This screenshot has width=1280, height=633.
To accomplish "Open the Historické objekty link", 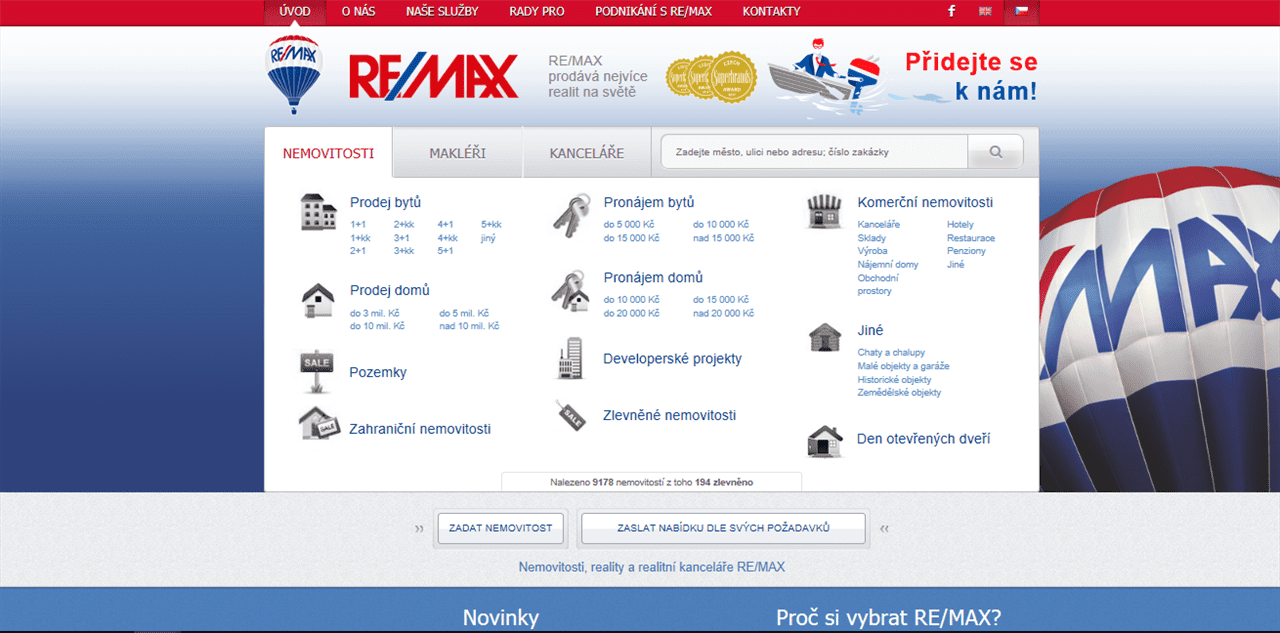I will [895, 380].
